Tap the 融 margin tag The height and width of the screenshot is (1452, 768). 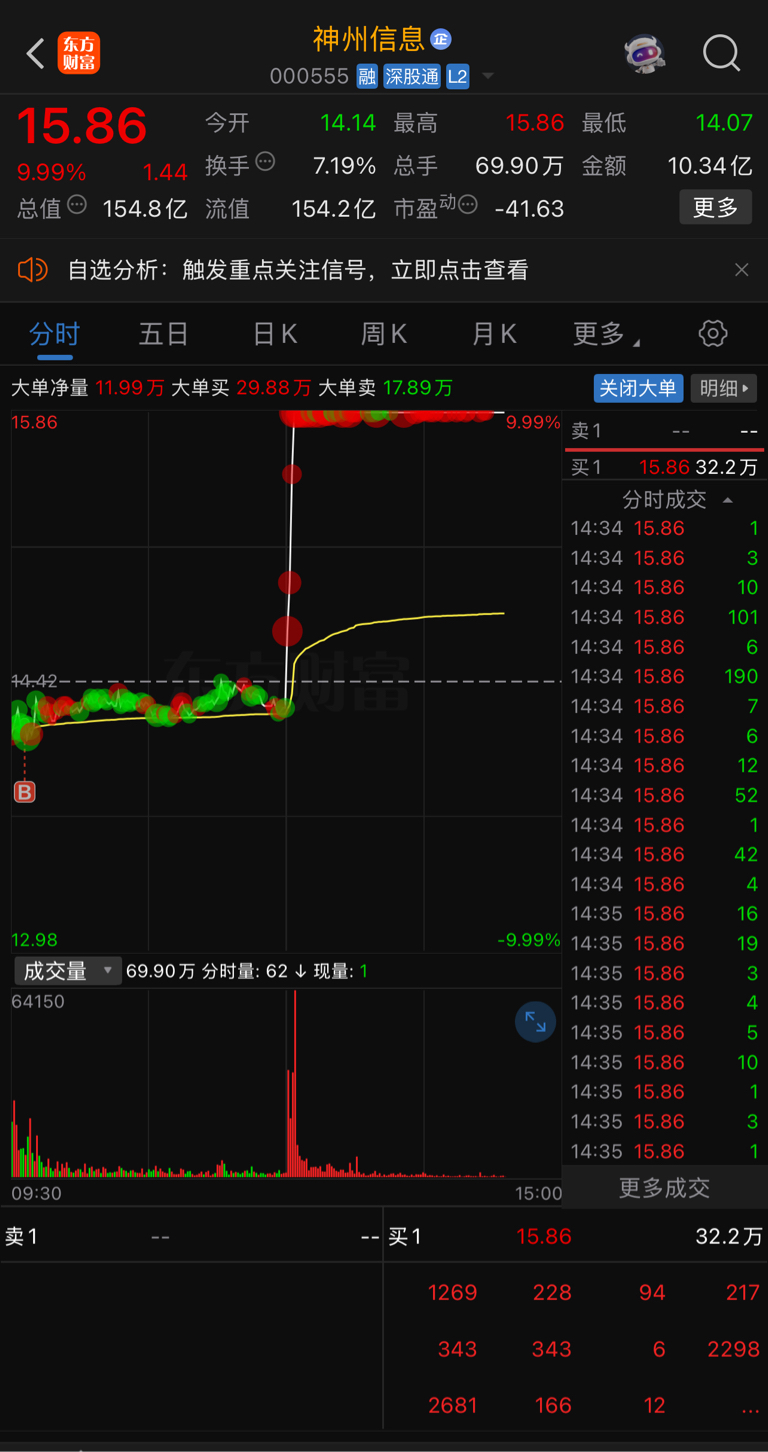(367, 77)
